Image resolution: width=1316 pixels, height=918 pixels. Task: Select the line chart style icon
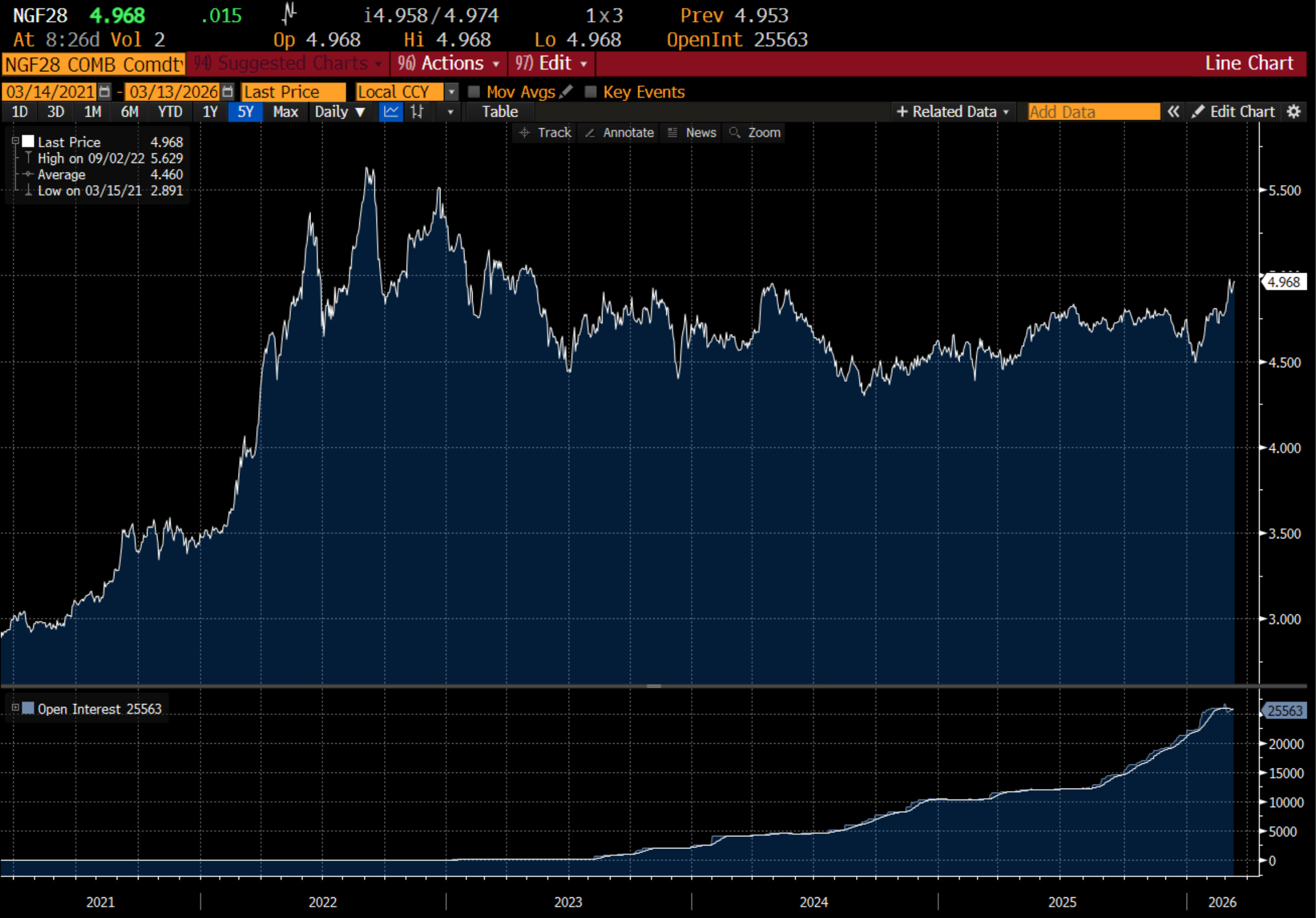[391, 112]
